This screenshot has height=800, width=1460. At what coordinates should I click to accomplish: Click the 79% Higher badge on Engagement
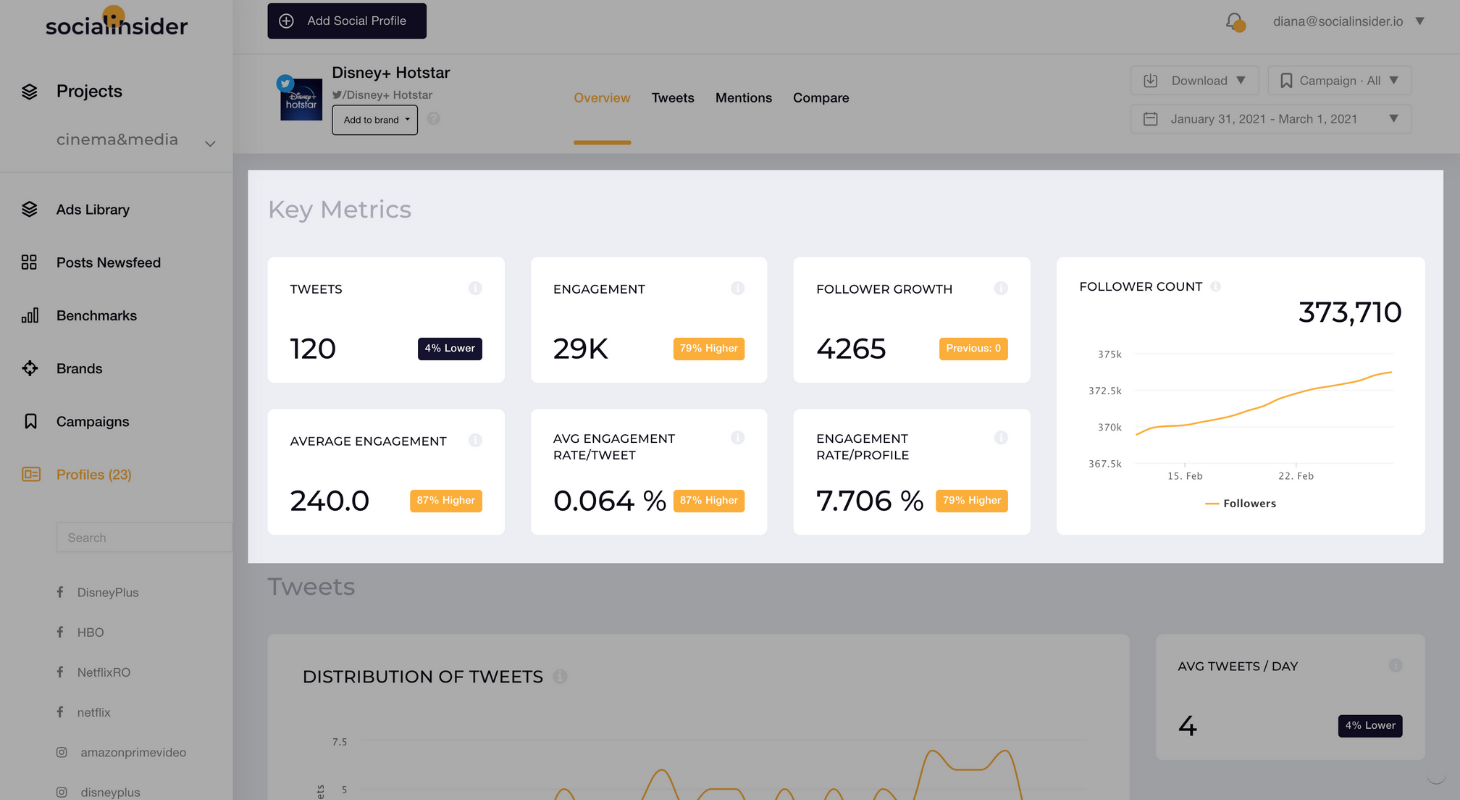(709, 348)
